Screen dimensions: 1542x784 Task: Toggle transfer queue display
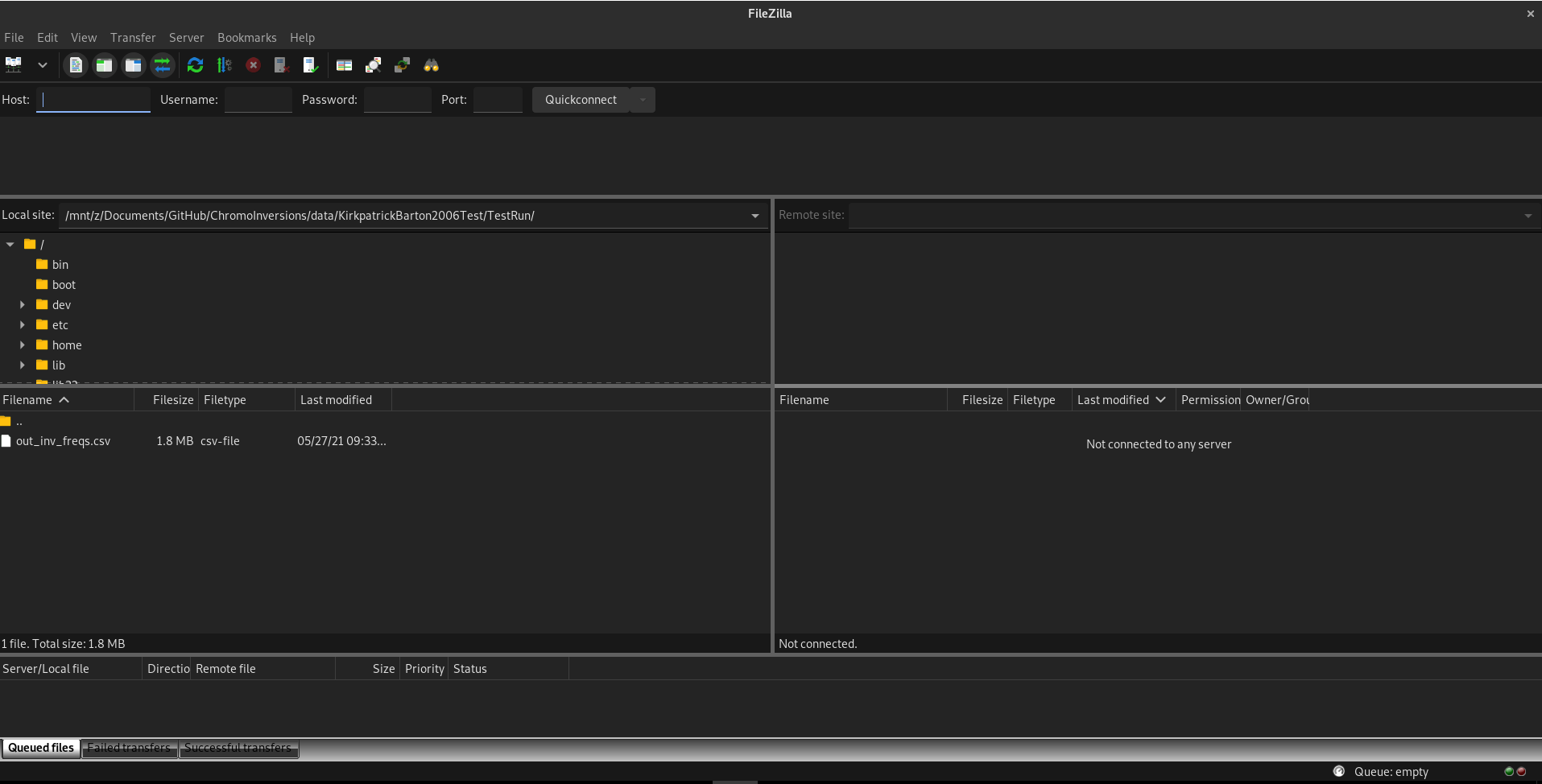[163, 65]
